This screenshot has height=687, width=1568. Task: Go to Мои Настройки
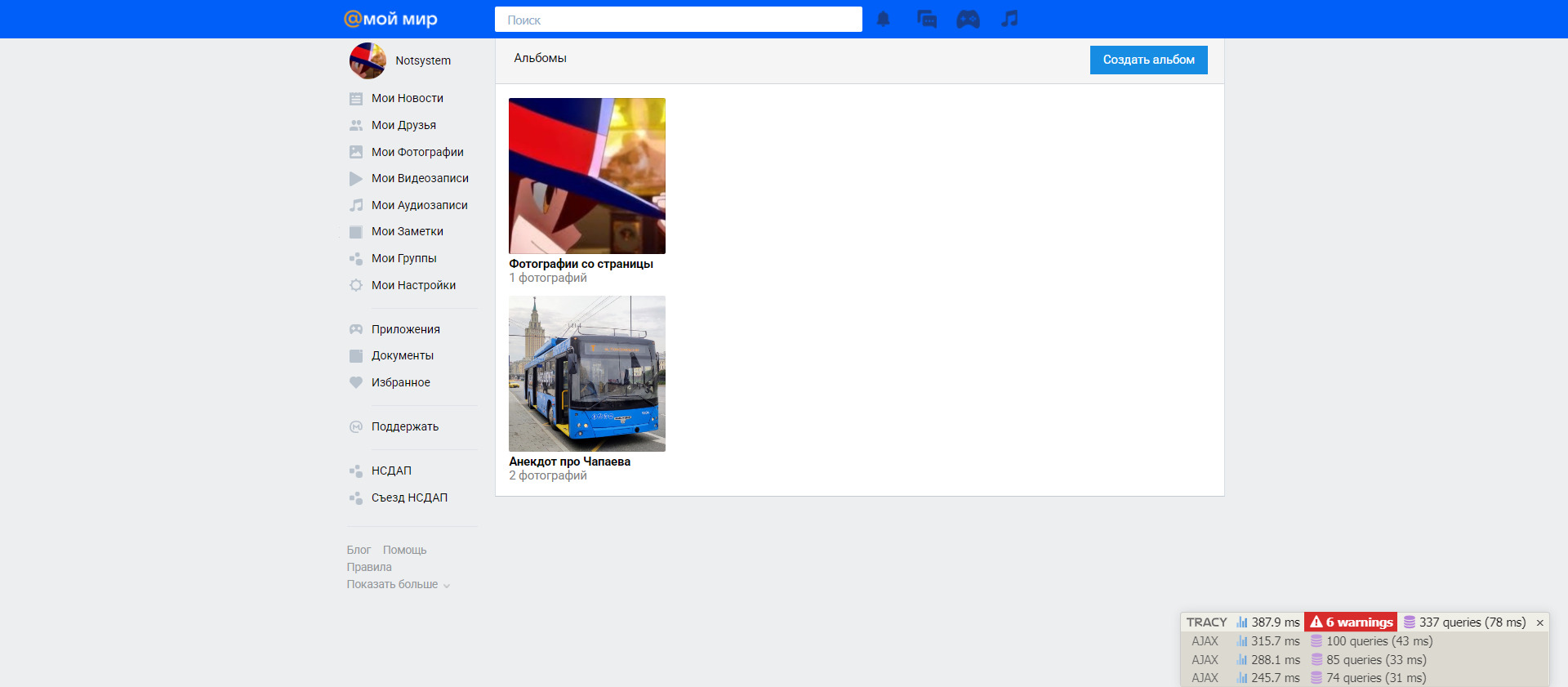pos(413,285)
